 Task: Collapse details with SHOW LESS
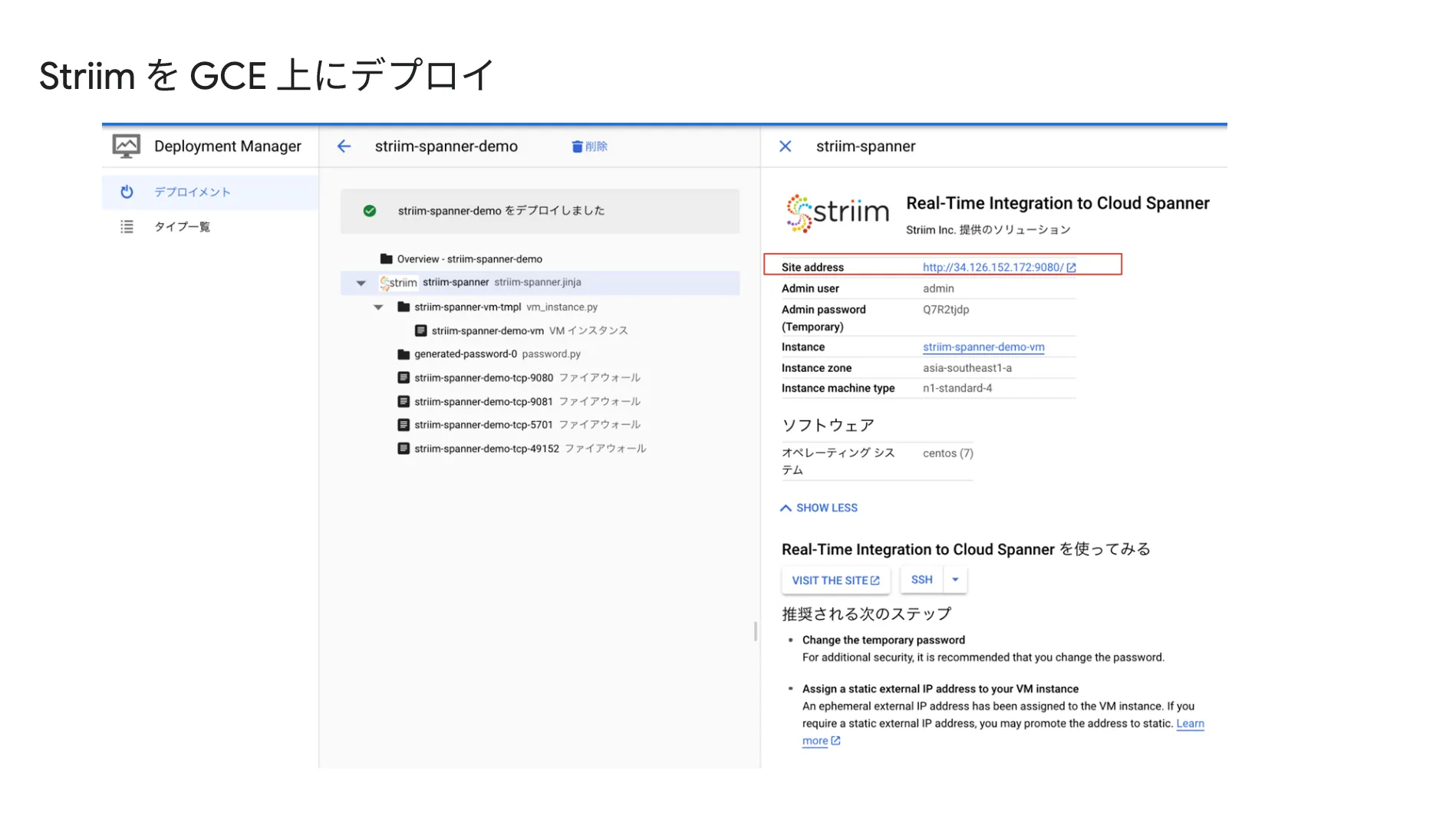pyautogui.click(x=819, y=508)
